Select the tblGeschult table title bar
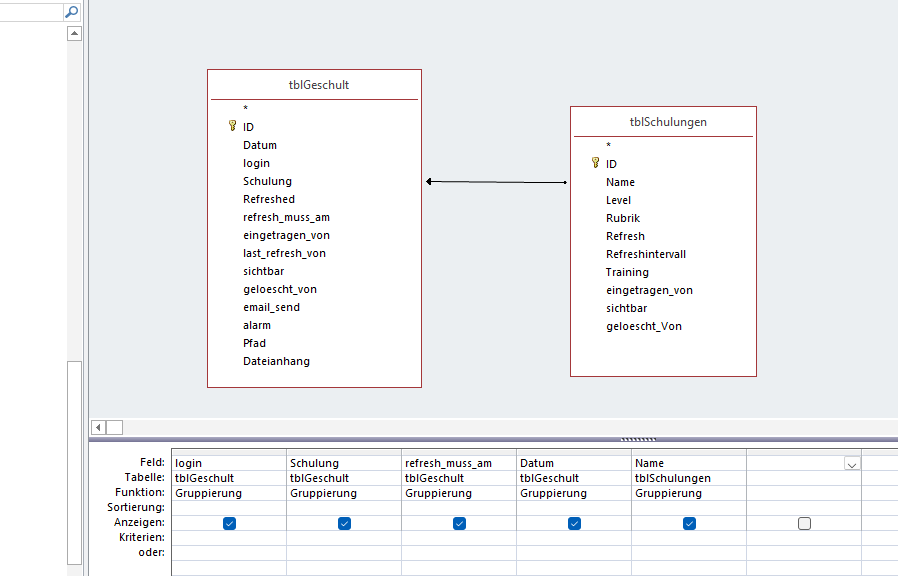Viewport: 898px width, 576px height. coord(314,85)
